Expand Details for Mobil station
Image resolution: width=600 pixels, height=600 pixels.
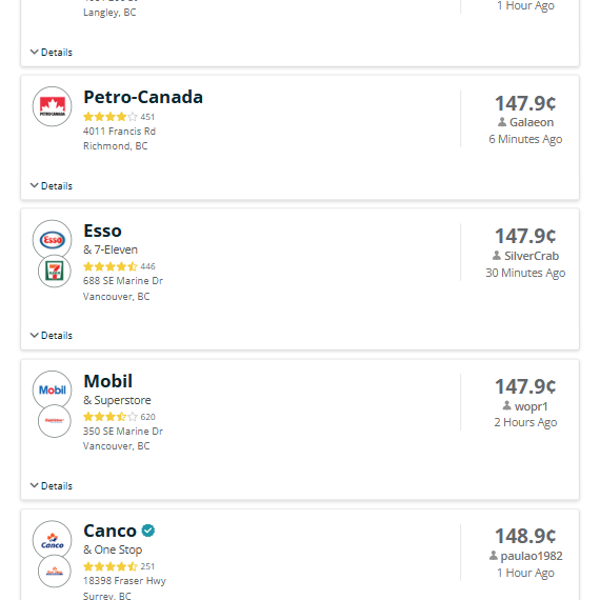point(51,486)
